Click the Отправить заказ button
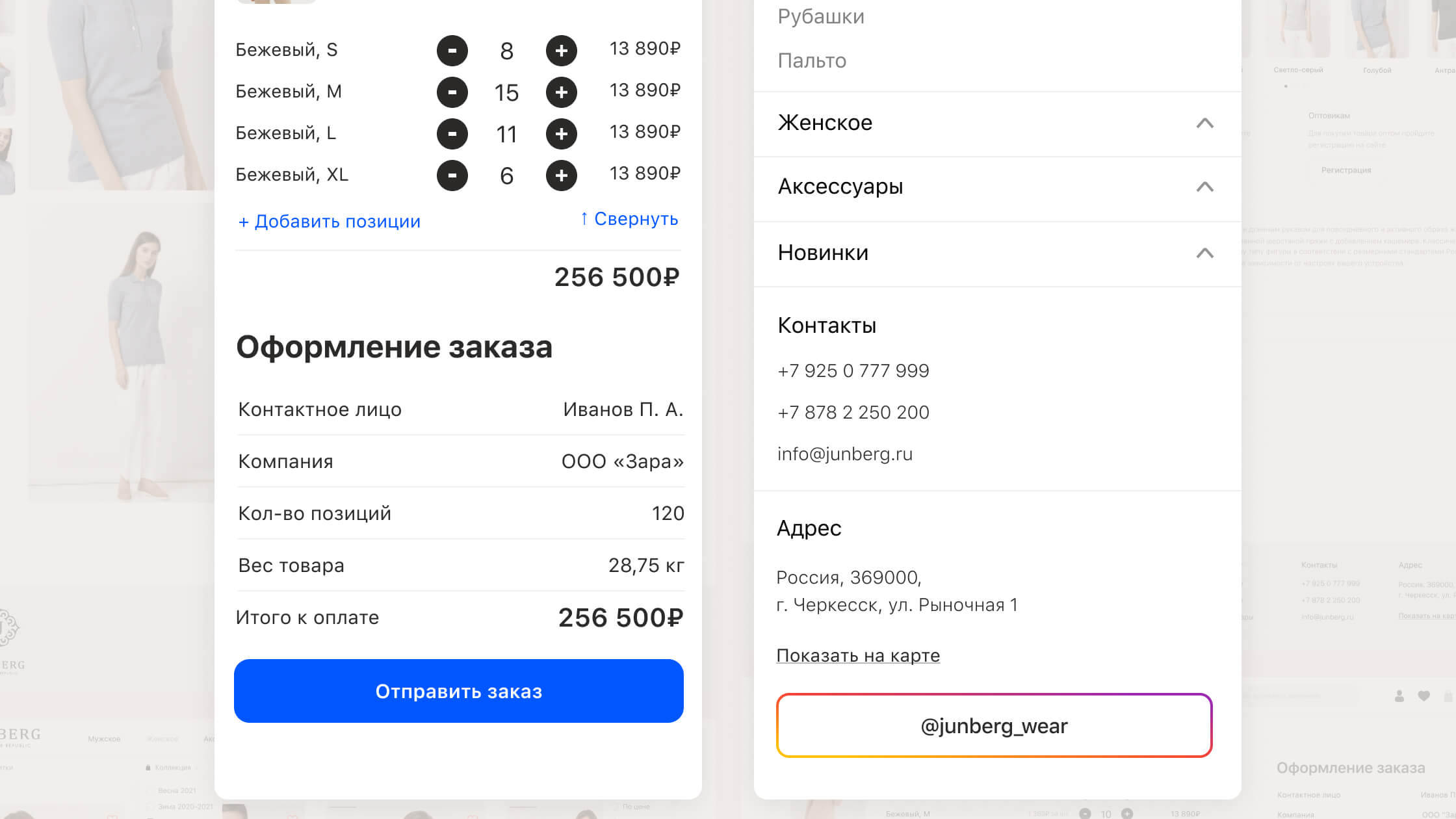 [x=459, y=691]
